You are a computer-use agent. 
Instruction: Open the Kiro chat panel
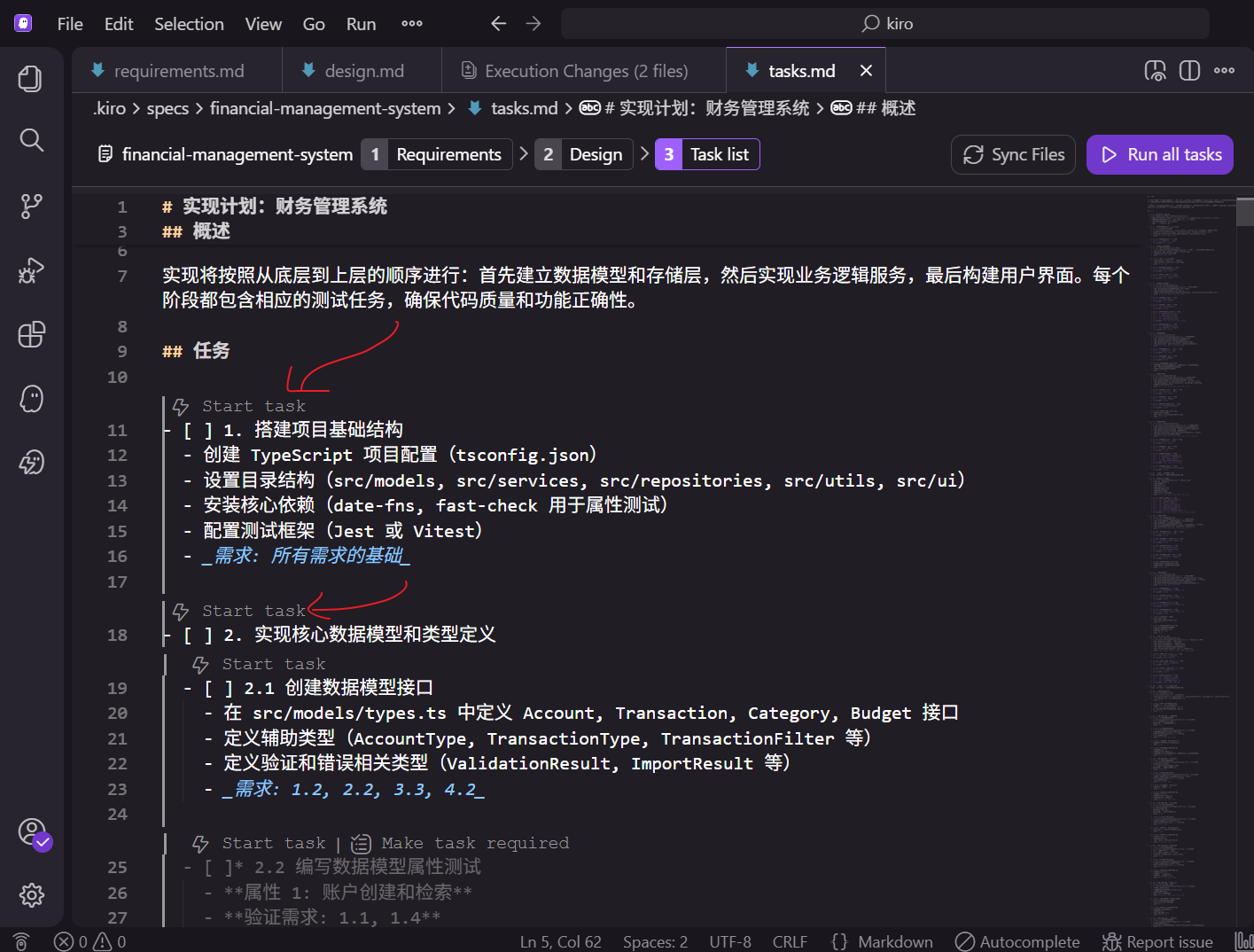tap(30, 399)
